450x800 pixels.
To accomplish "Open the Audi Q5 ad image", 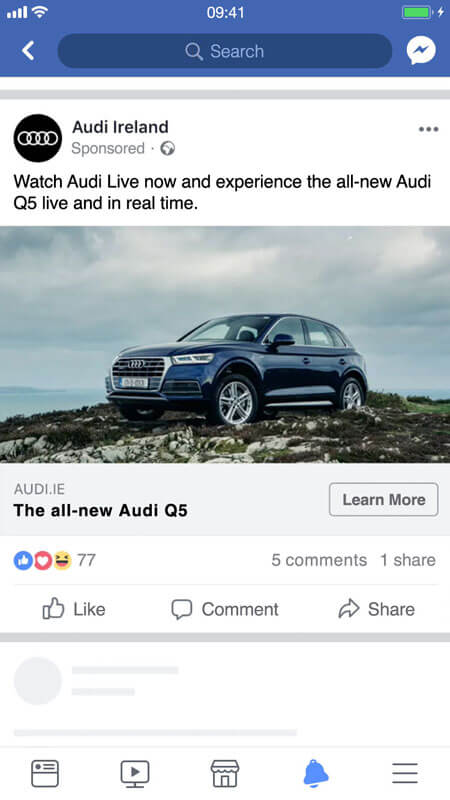I will coord(225,344).
